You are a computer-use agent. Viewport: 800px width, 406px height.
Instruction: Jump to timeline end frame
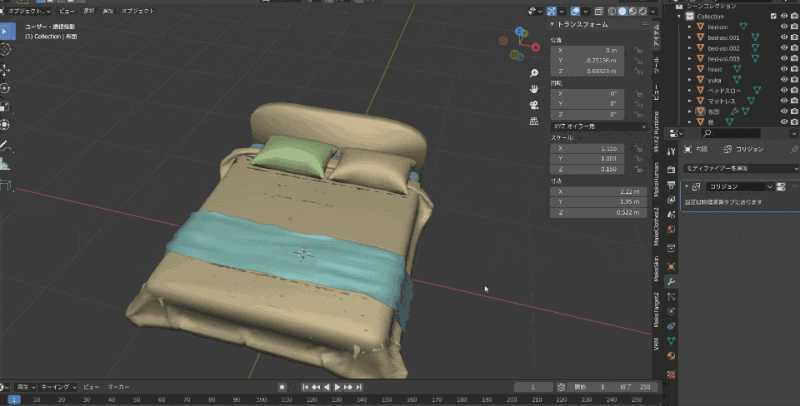coord(359,387)
